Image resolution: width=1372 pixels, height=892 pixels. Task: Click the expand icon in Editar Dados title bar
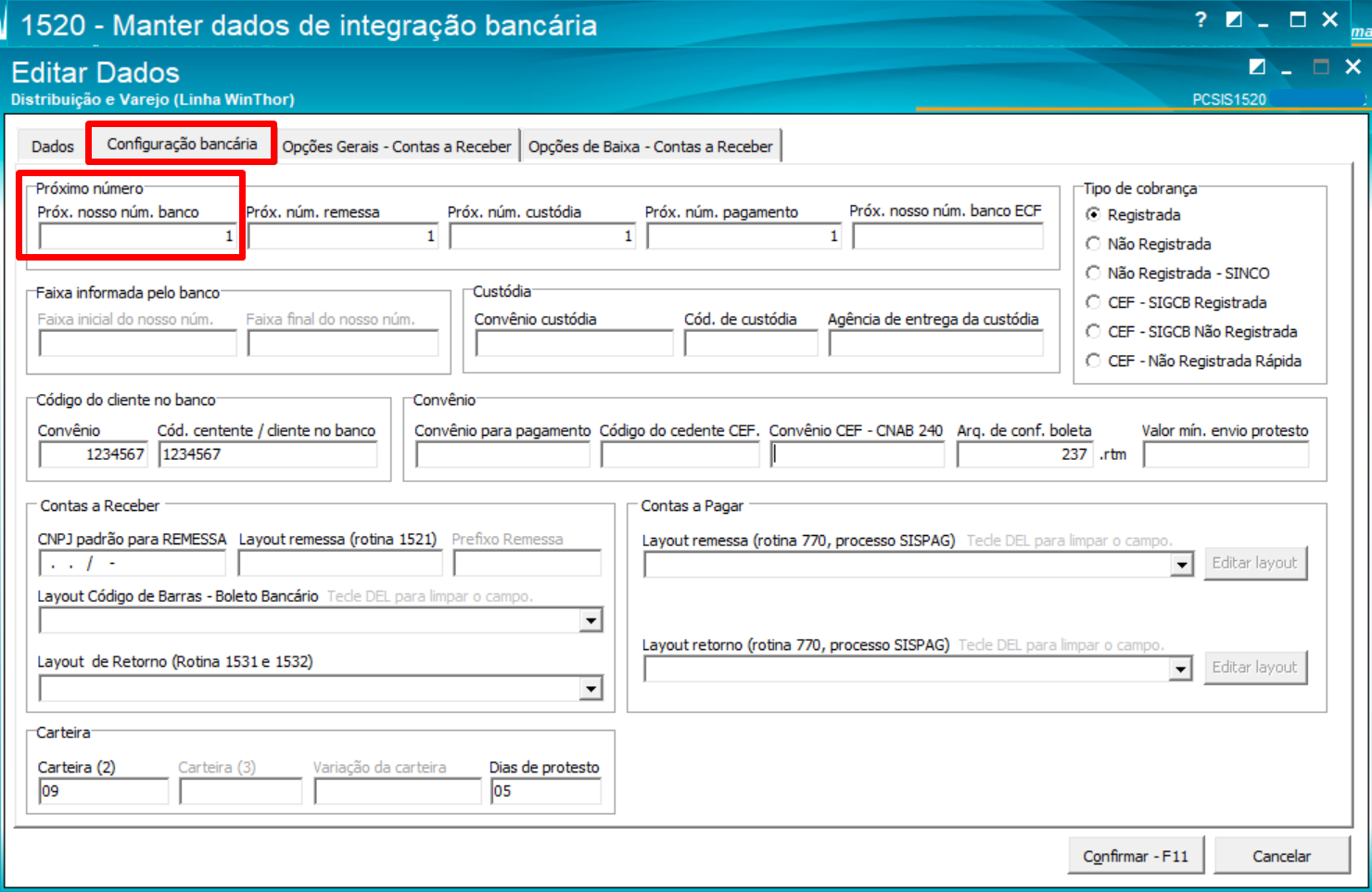coord(1257,67)
